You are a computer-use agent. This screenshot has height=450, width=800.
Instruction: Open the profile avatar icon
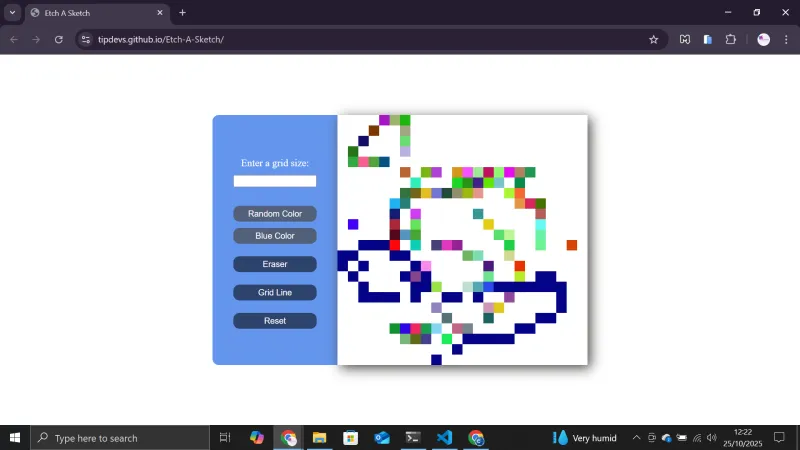(x=763, y=39)
